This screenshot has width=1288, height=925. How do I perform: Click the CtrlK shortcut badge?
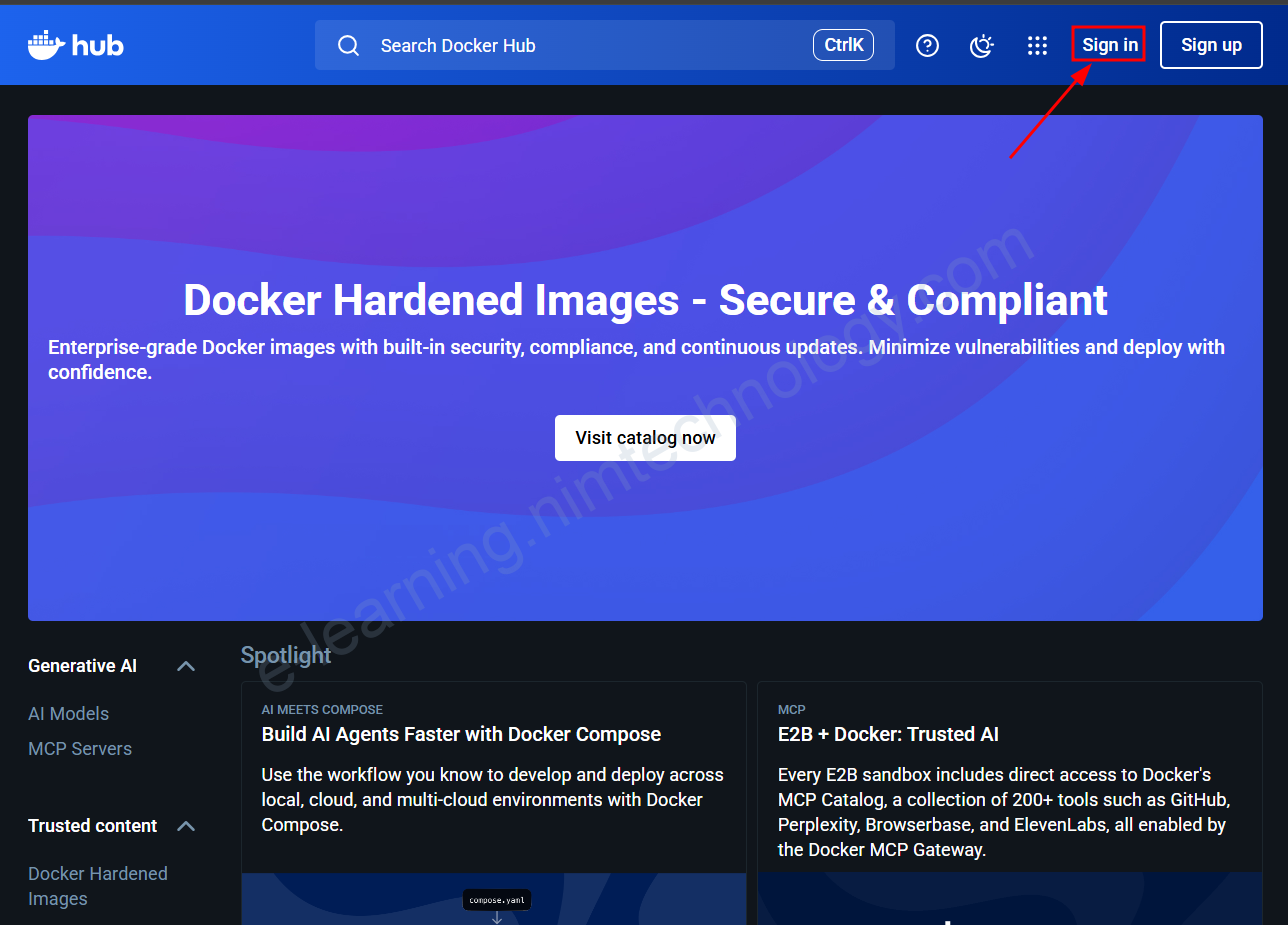coord(843,45)
